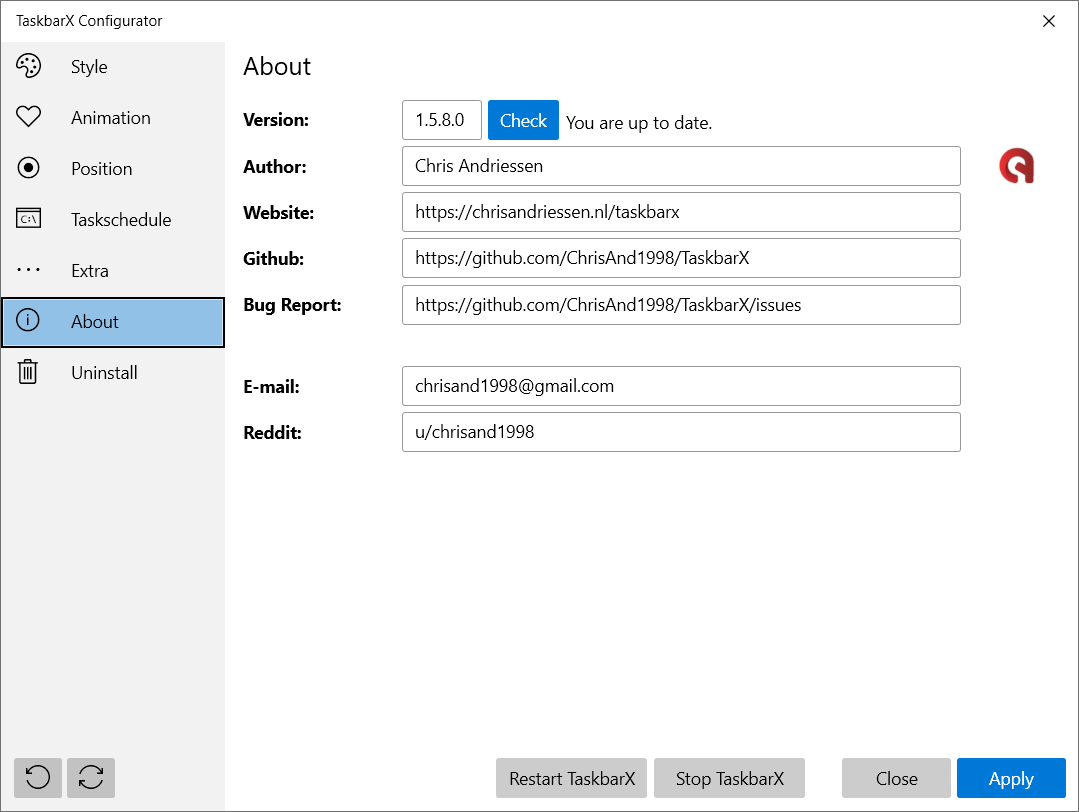This screenshot has height=812, width=1079.
Task: Click Stop TaskbarX
Action: point(729,778)
